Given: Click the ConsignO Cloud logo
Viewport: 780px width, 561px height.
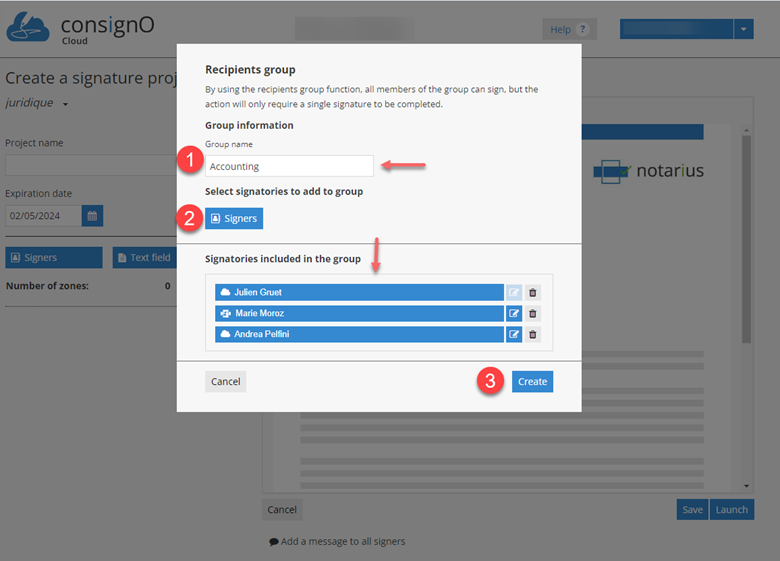Looking at the screenshot, I should [80, 29].
